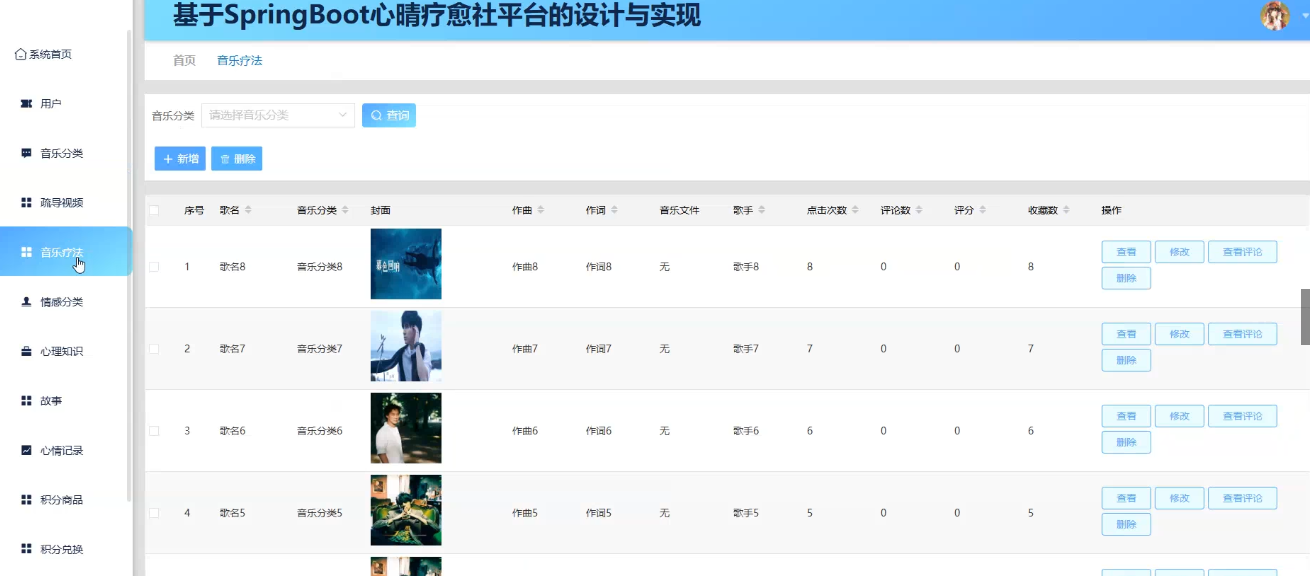Screen dimensions: 1310x576
Task: Sort by 收藏数 column arrows
Action: (x=1066, y=210)
